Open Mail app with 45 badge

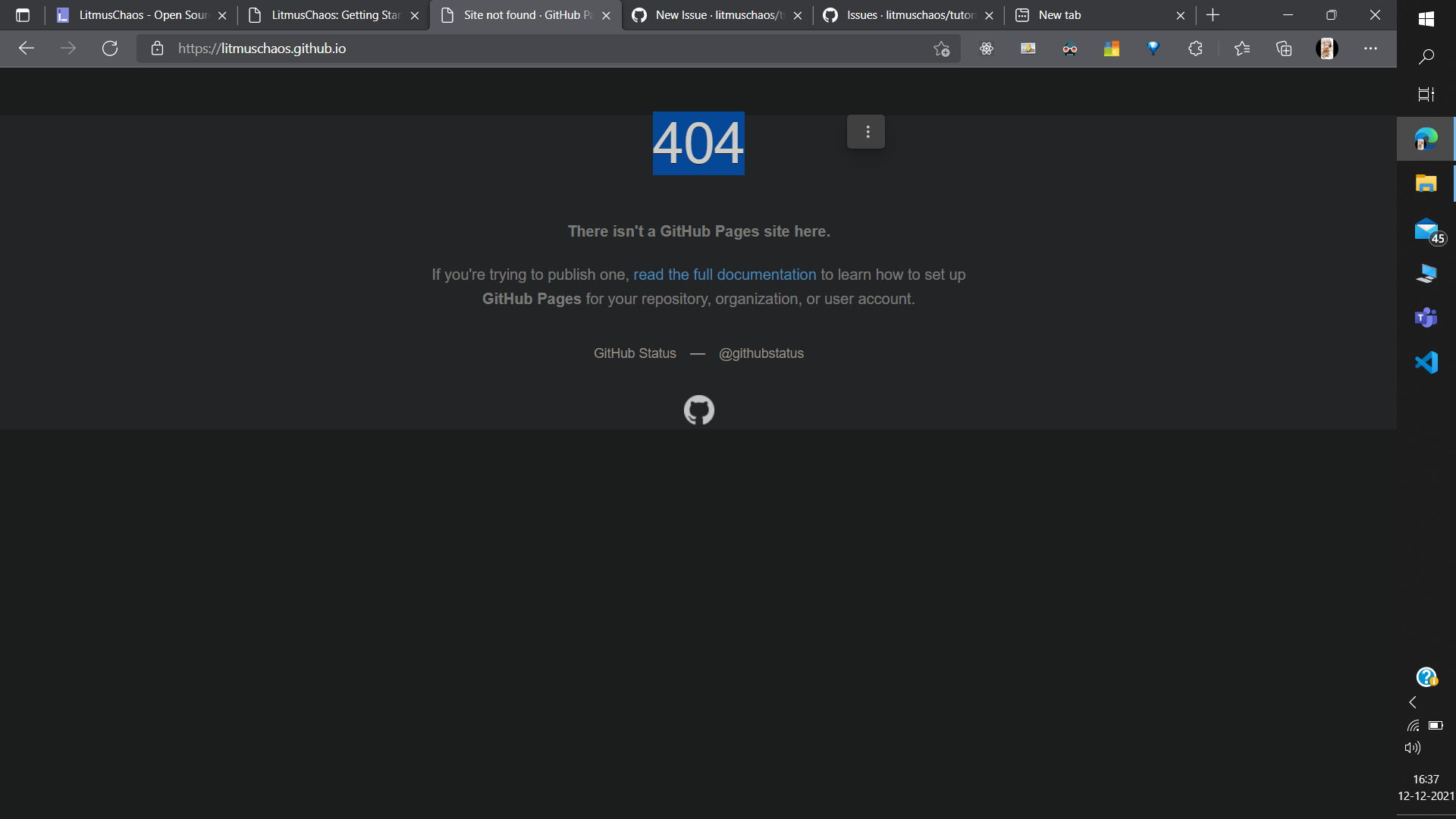(x=1426, y=230)
